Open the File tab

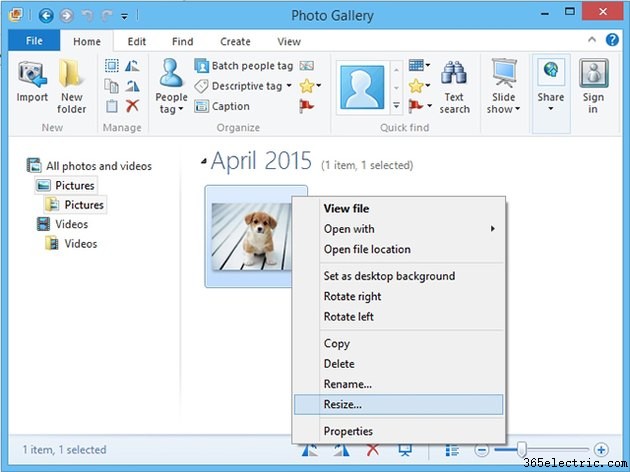[x=34, y=41]
